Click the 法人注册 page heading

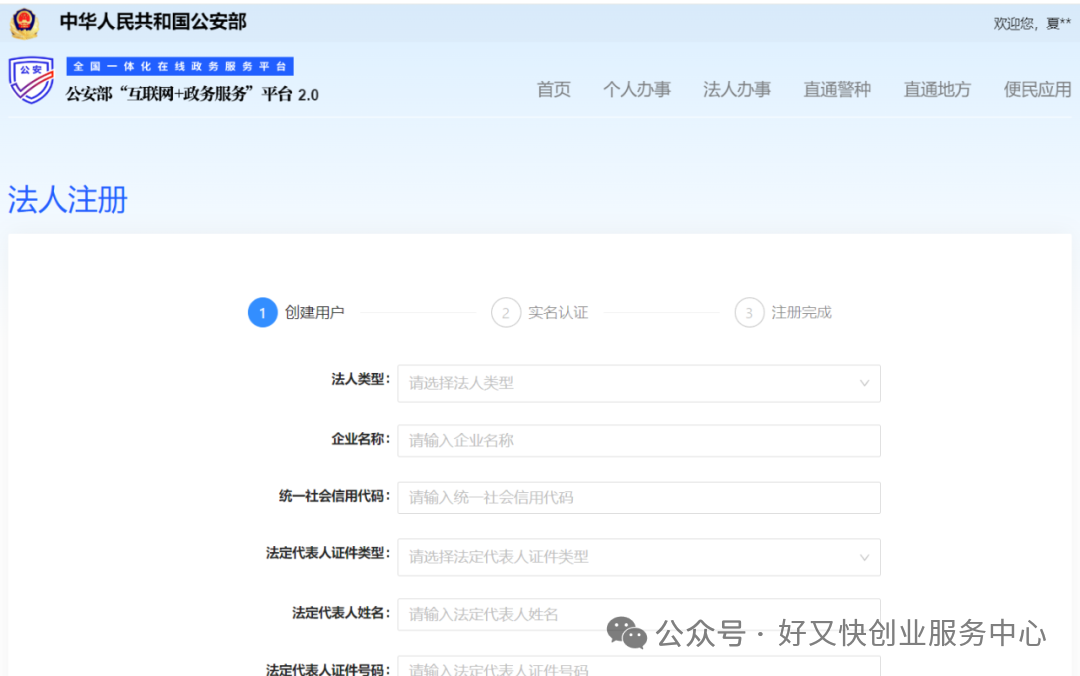coord(68,200)
